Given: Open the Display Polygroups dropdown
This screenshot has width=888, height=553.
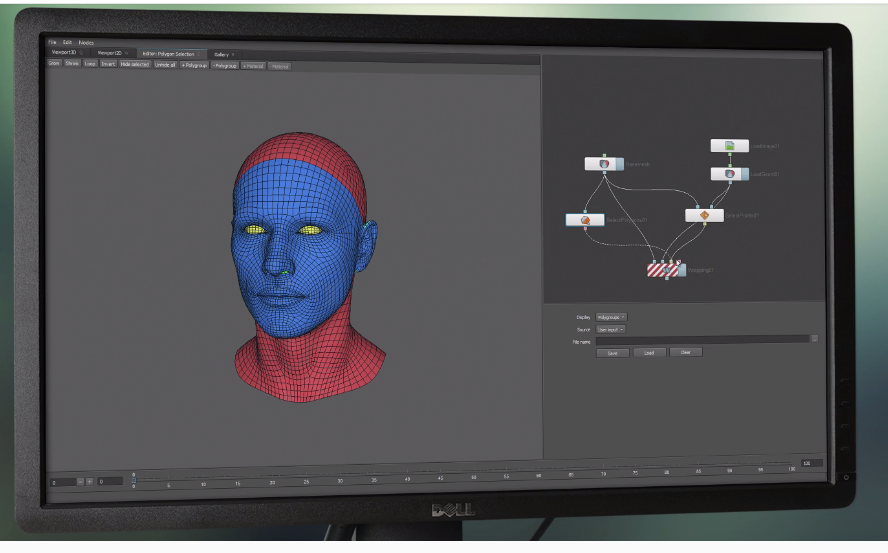Looking at the screenshot, I should click(611, 317).
